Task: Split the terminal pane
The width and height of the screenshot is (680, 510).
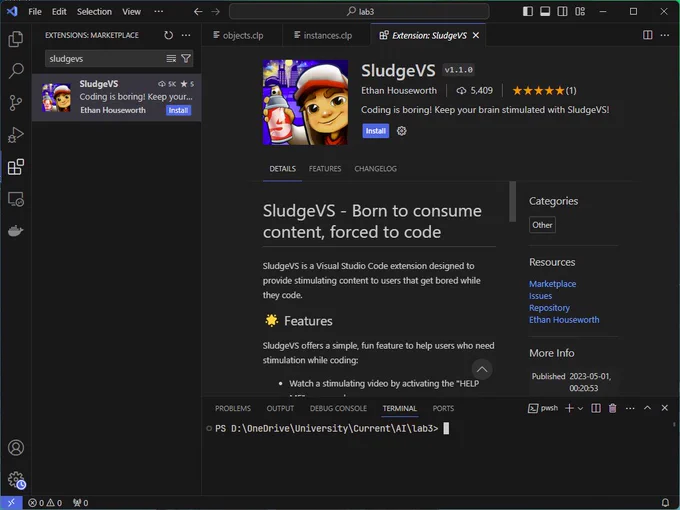Action: tap(596, 408)
